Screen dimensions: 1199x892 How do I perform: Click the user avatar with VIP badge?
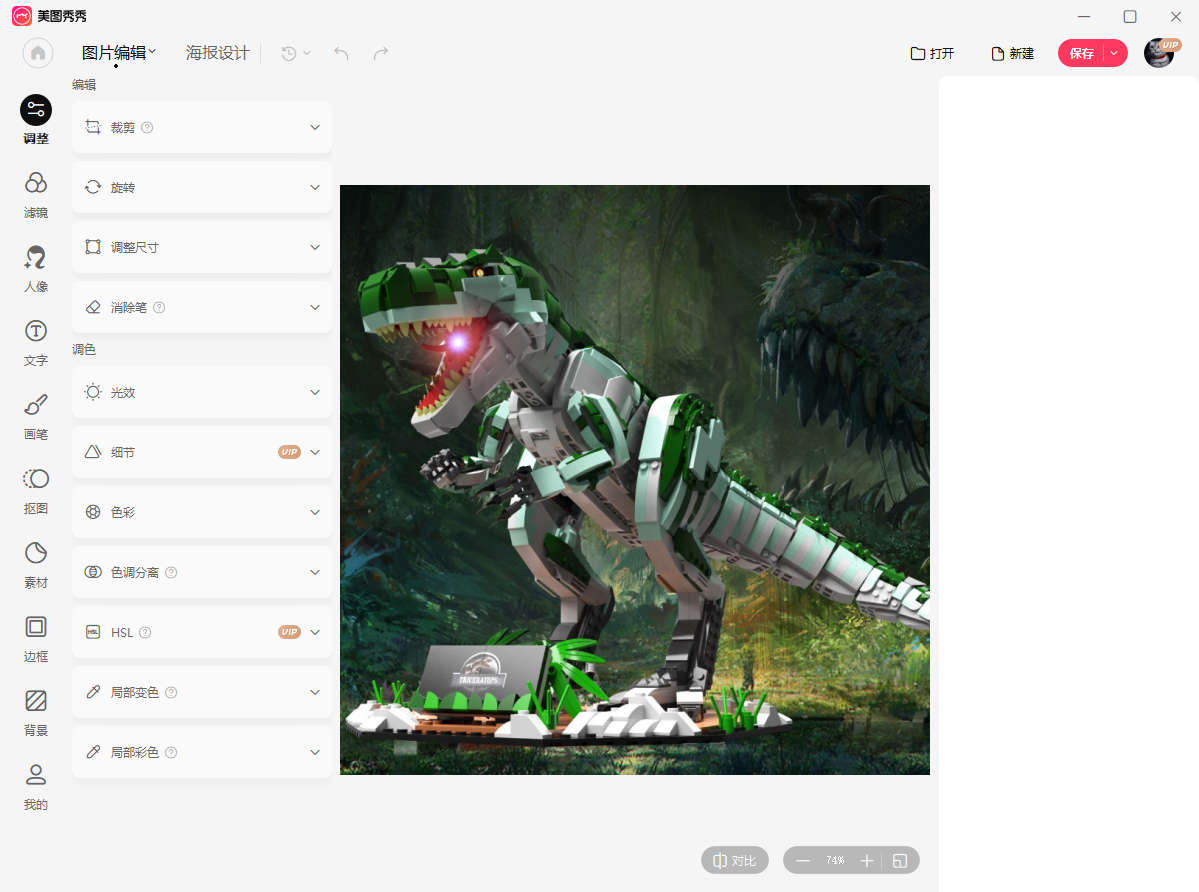[1160, 53]
